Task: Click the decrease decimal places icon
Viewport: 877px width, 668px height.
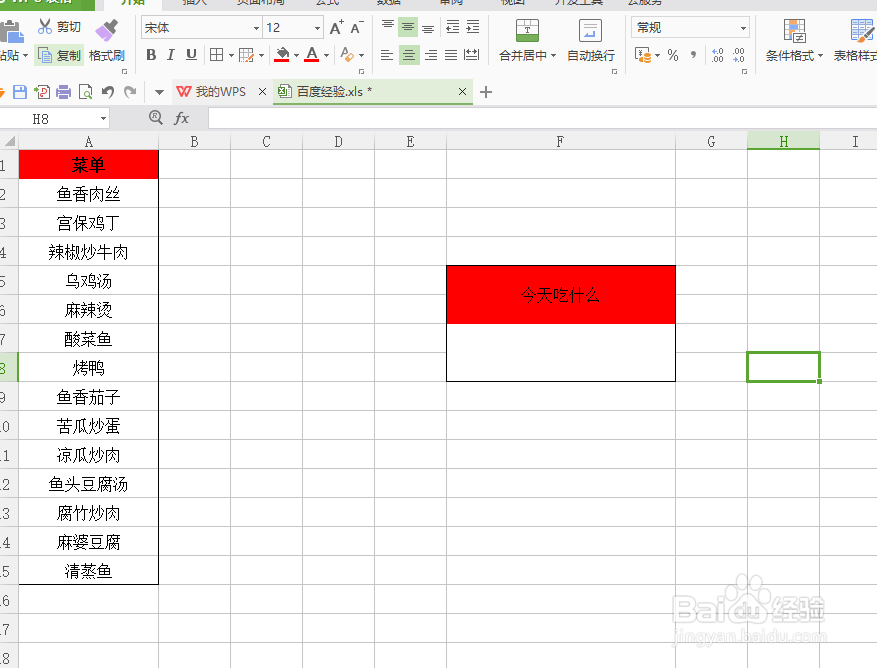Action: [739, 55]
